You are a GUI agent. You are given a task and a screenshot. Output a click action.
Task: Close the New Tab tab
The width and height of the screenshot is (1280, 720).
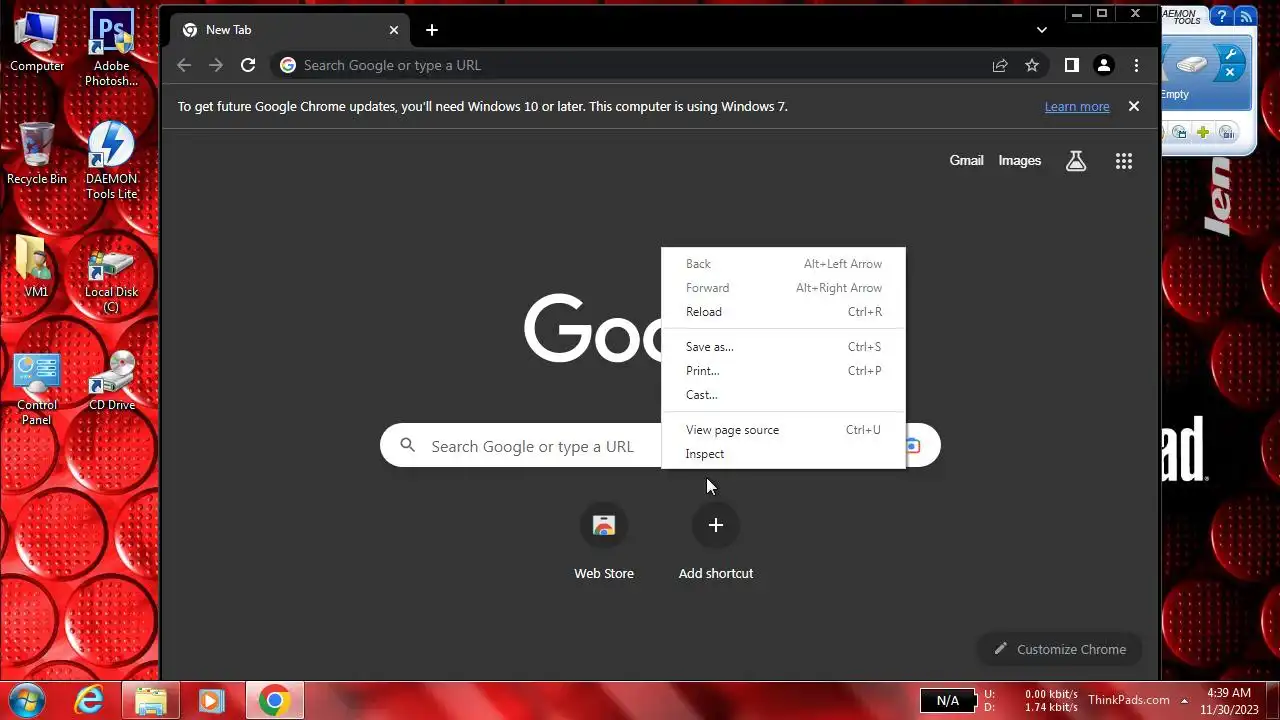click(x=394, y=30)
